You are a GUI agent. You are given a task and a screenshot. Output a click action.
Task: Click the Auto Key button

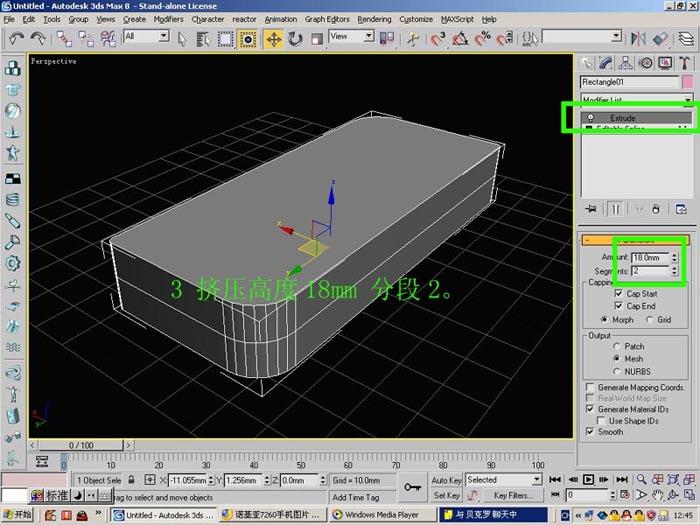[x=446, y=480]
